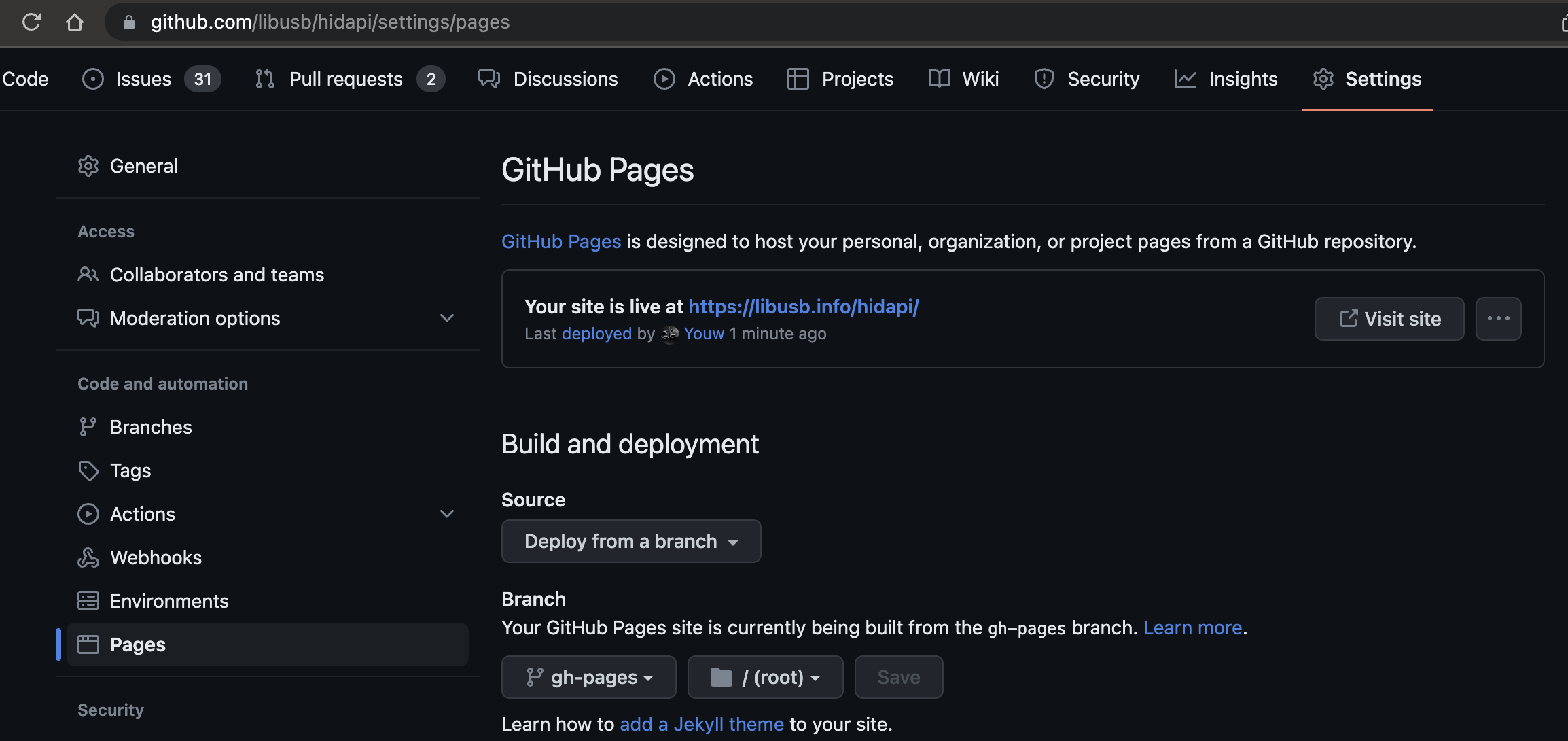Open the add a Jekyll theme link
This screenshot has height=741, width=1568.
701,724
